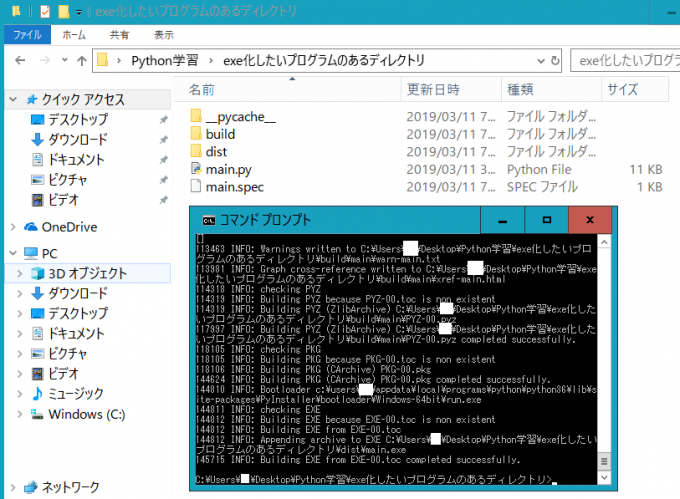Open the dist folder
This screenshot has height=499, width=680.
tap(215, 151)
